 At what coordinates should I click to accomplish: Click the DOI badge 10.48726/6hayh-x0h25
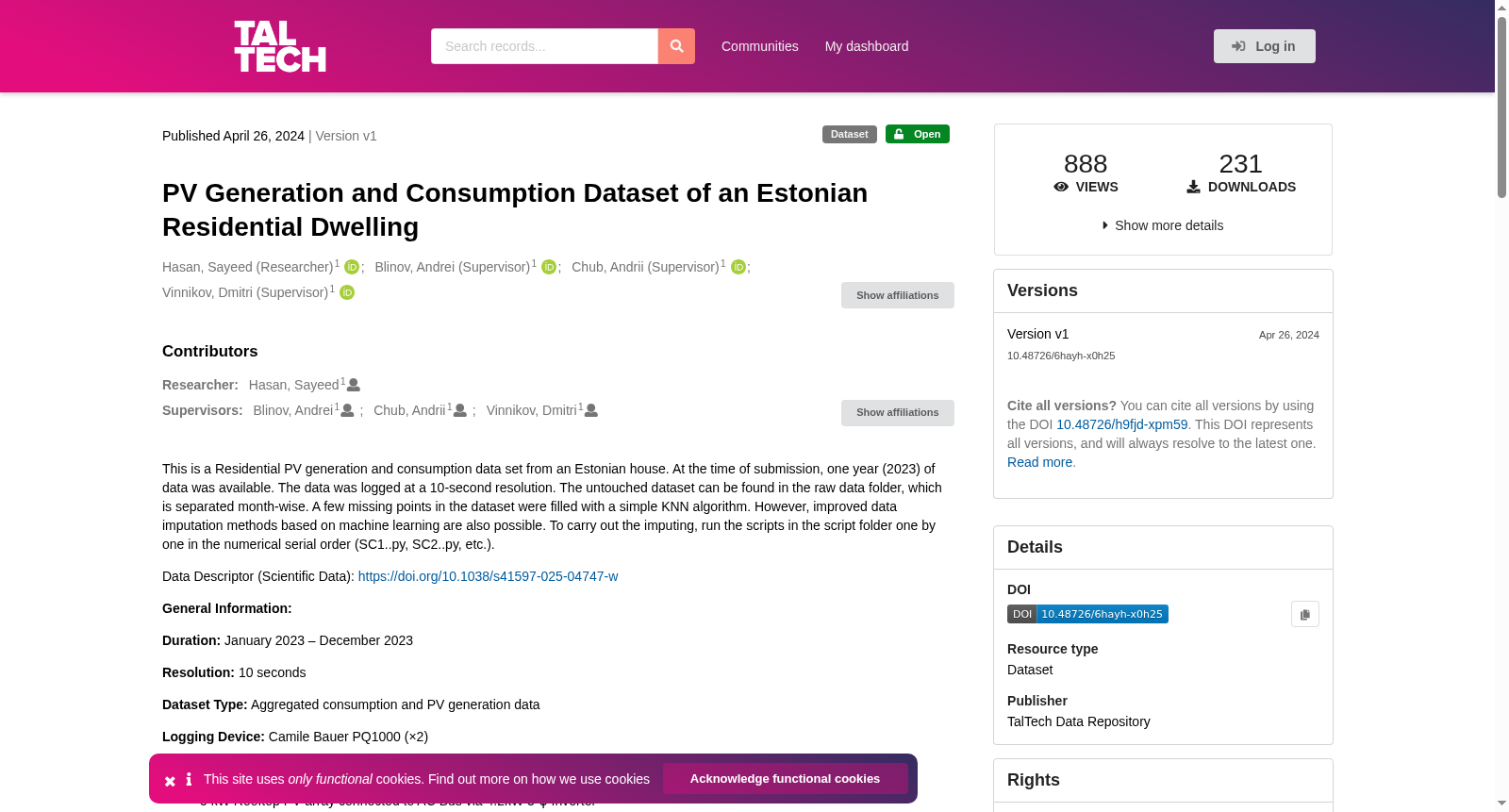point(1087,614)
